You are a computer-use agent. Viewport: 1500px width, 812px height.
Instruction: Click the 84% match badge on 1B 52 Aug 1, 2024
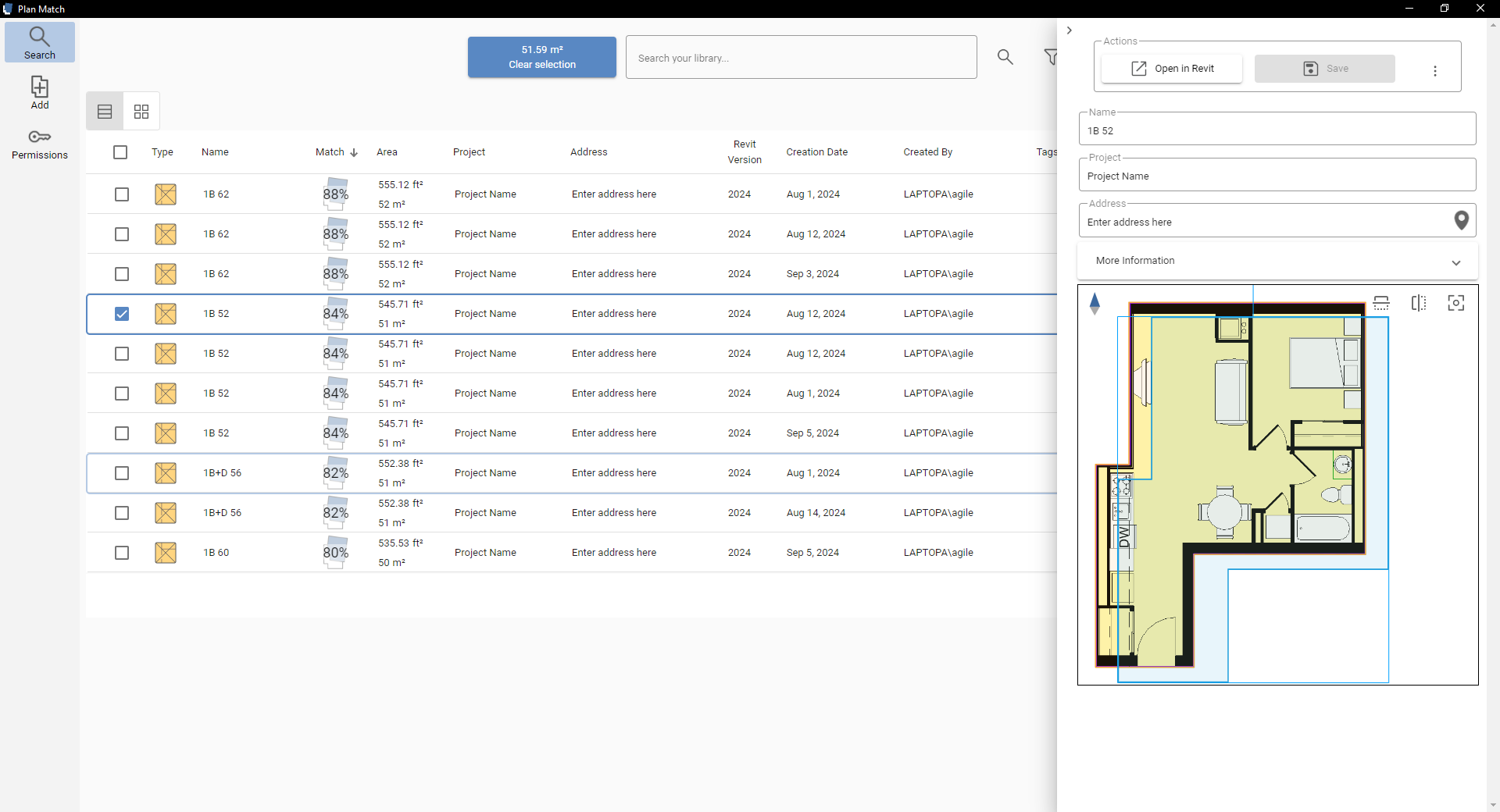pos(336,394)
